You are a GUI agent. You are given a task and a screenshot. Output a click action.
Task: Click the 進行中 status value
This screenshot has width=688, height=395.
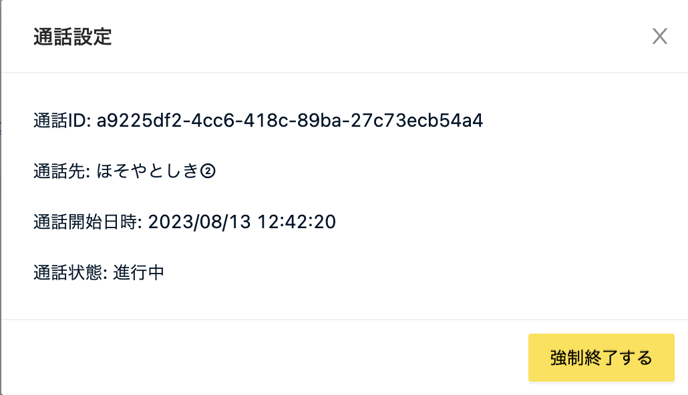coord(139,273)
